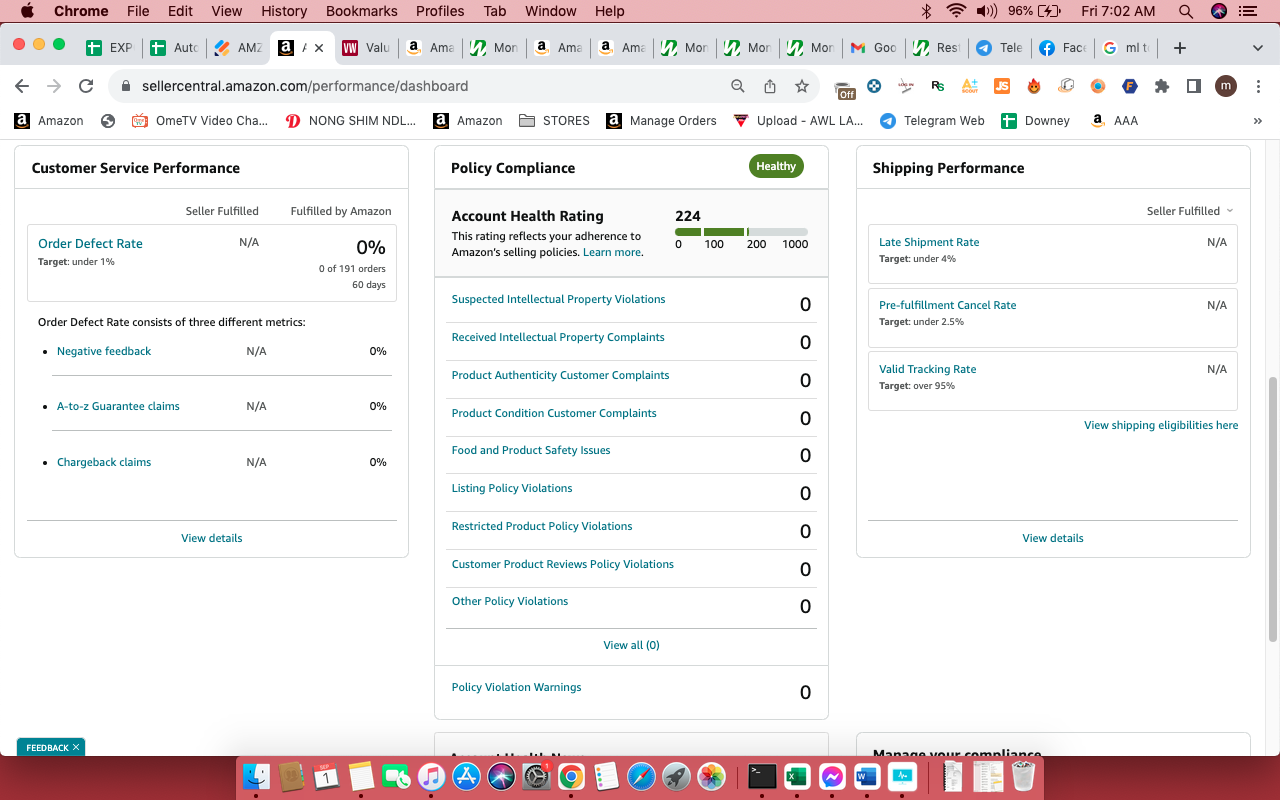Click the Bluetooth icon in the menu bar

926,12
